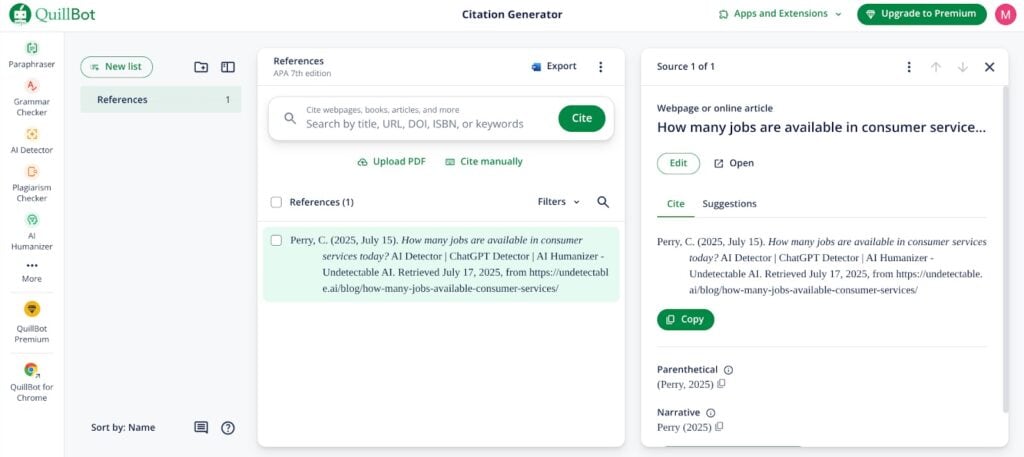This screenshot has height=457, width=1024.
Task: Open source panel more options
Action: (x=908, y=67)
